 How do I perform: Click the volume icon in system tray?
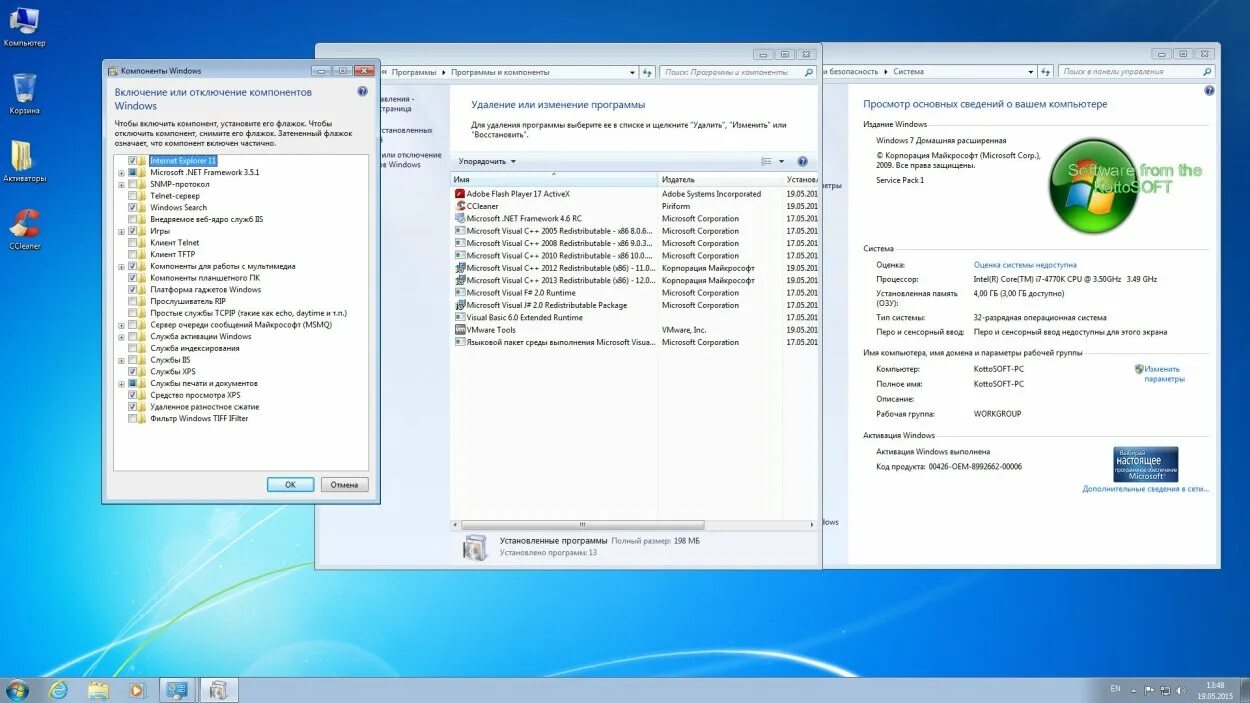[1181, 689]
